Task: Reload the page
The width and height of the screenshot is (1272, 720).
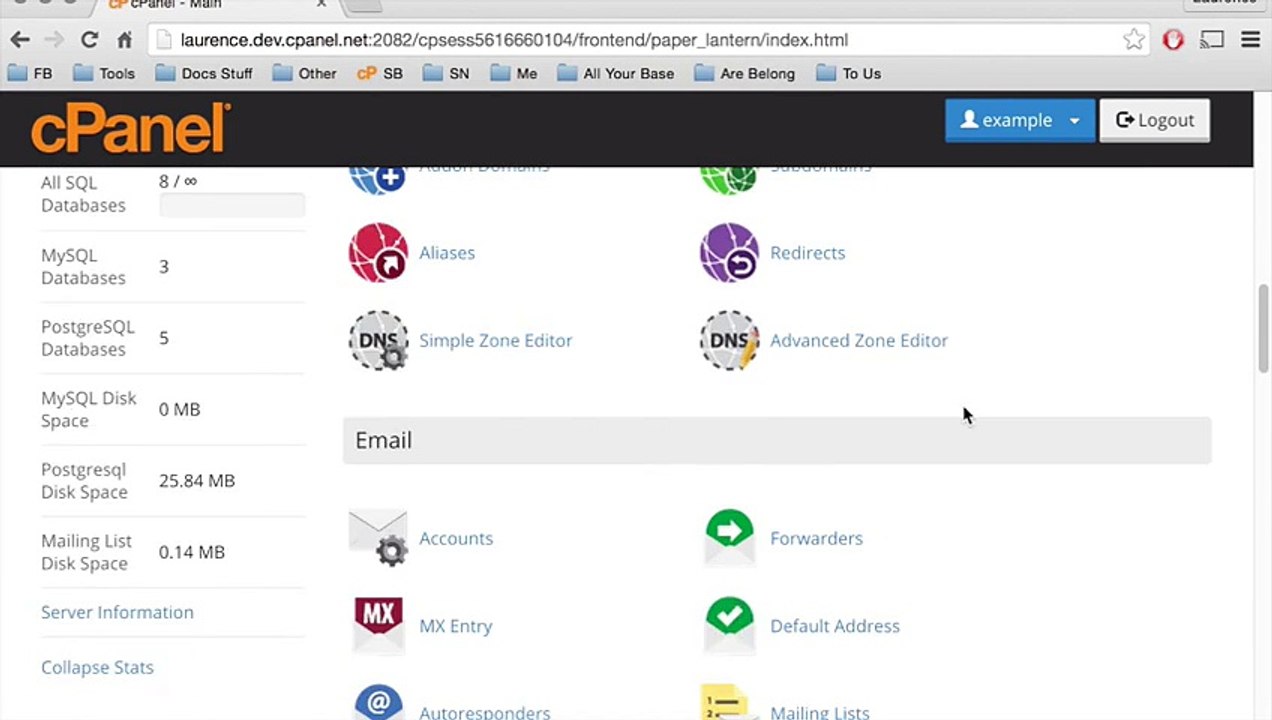Action: [x=89, y=40]
